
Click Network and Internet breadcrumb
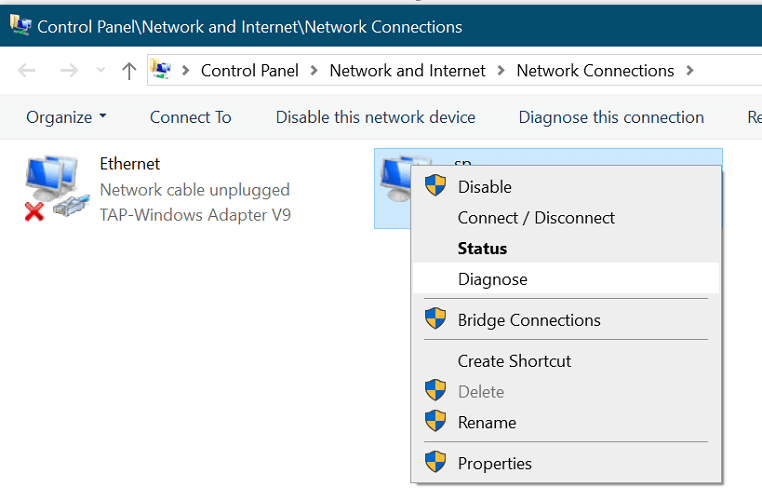pos(407,71)
